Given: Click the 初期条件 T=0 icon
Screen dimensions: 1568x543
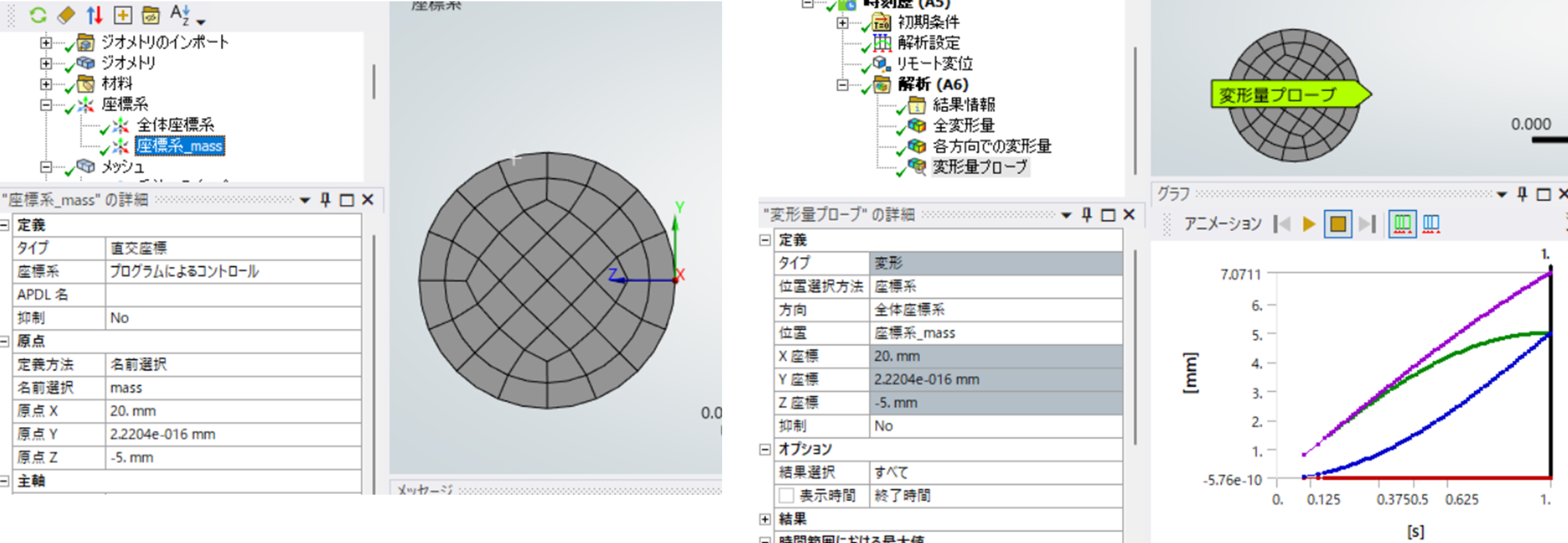Looking at the screenshot, I should [882, 23].
